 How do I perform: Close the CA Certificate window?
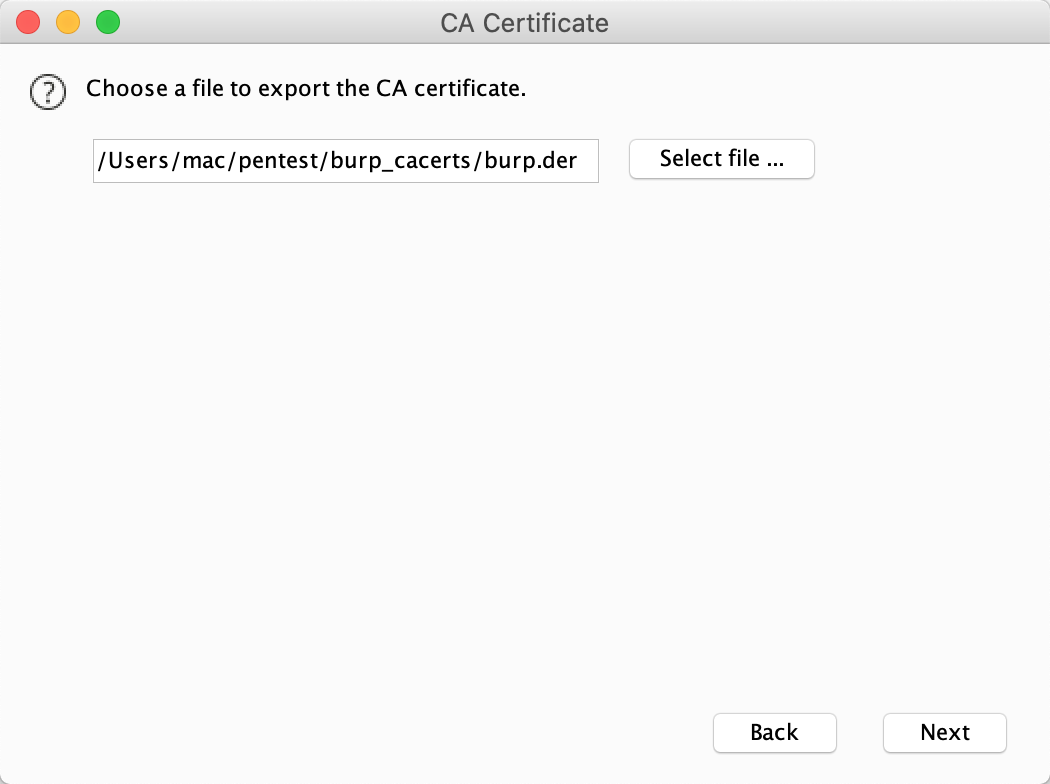(x=28, y=22)
